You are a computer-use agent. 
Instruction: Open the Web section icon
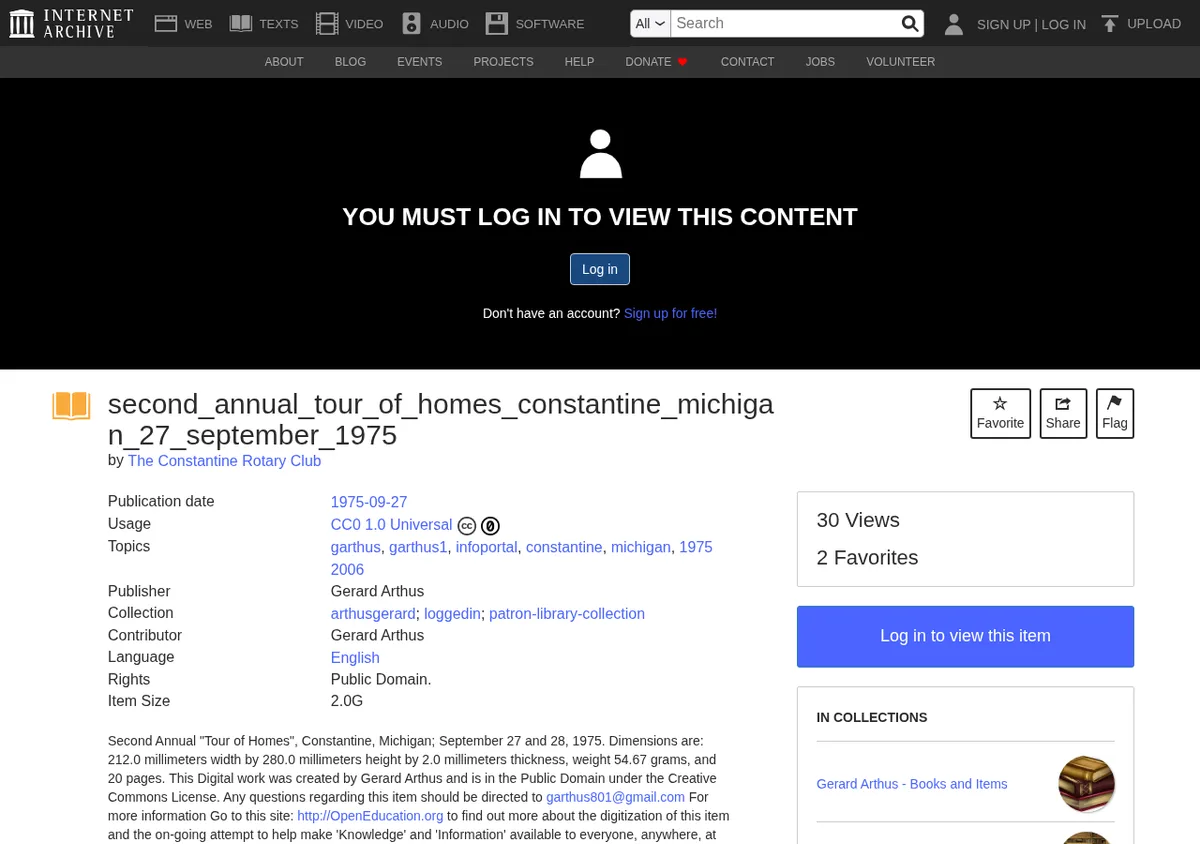[x=165, y=23]
